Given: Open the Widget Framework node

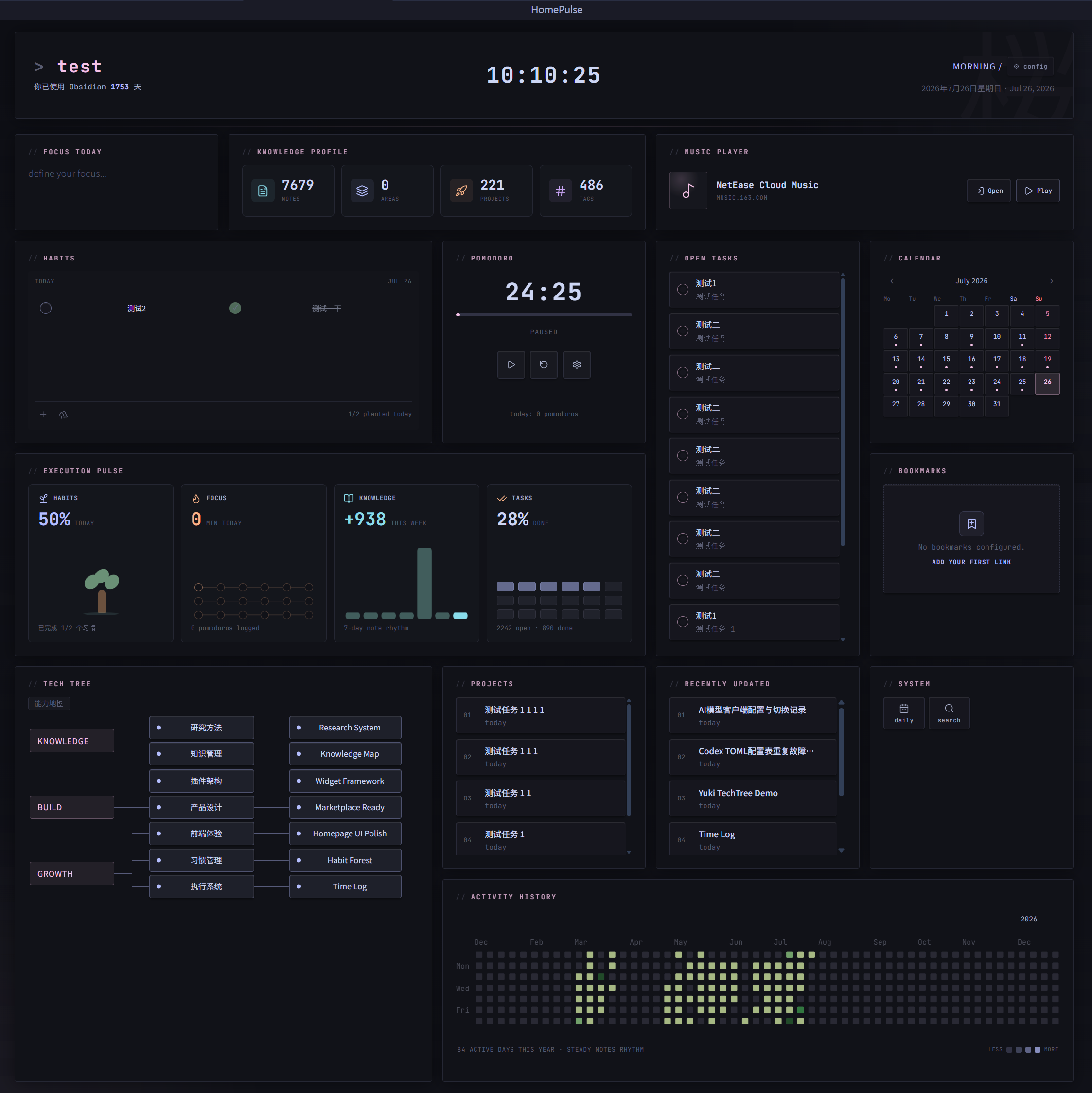Looking at the screenshot, I should point(345,781).
